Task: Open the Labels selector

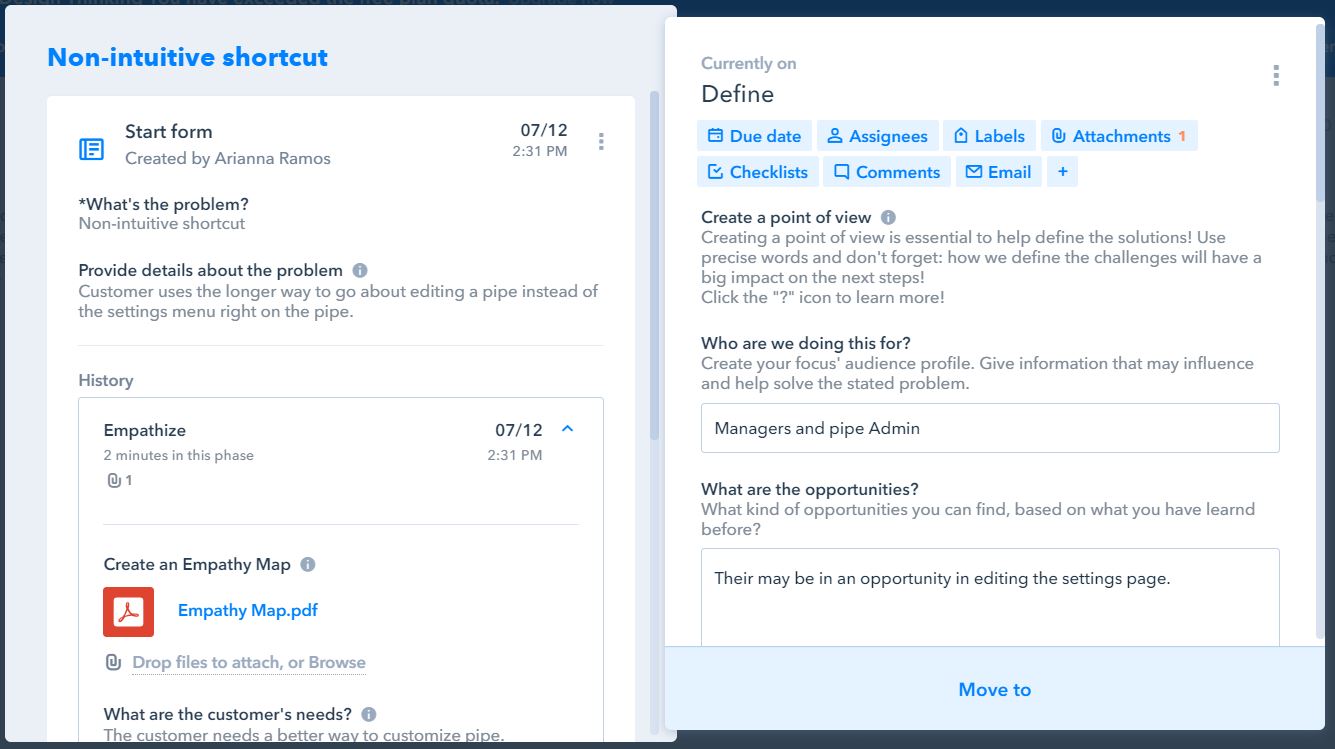Action: coord(989,136)
